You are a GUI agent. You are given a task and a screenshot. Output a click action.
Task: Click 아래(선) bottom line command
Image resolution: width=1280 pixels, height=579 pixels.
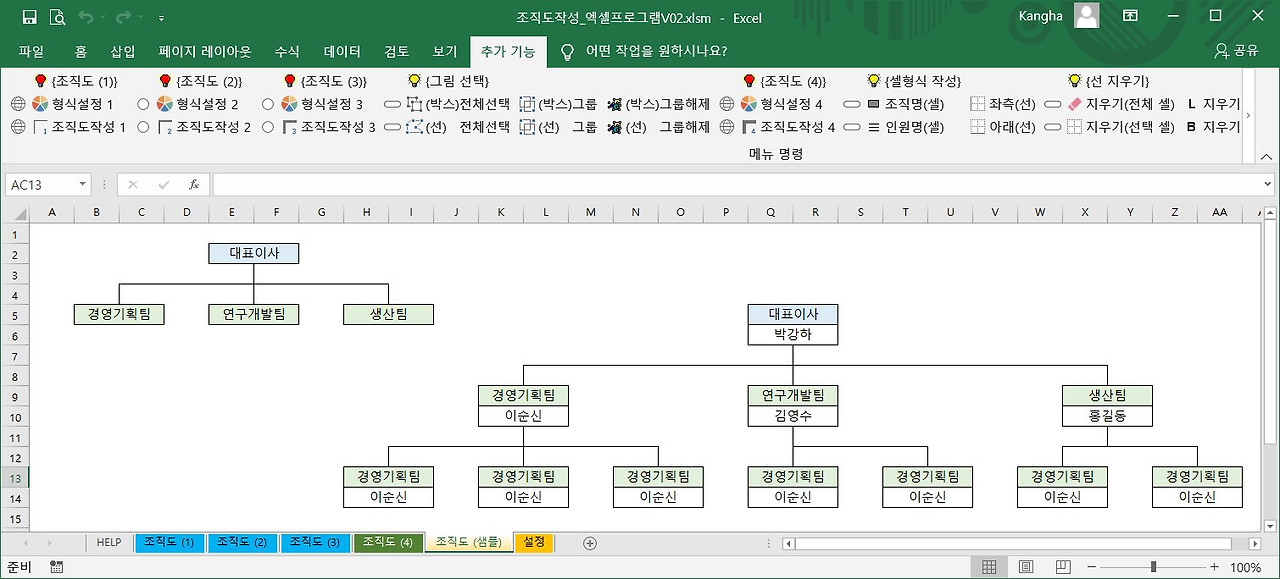click(x=1003, y=127)
